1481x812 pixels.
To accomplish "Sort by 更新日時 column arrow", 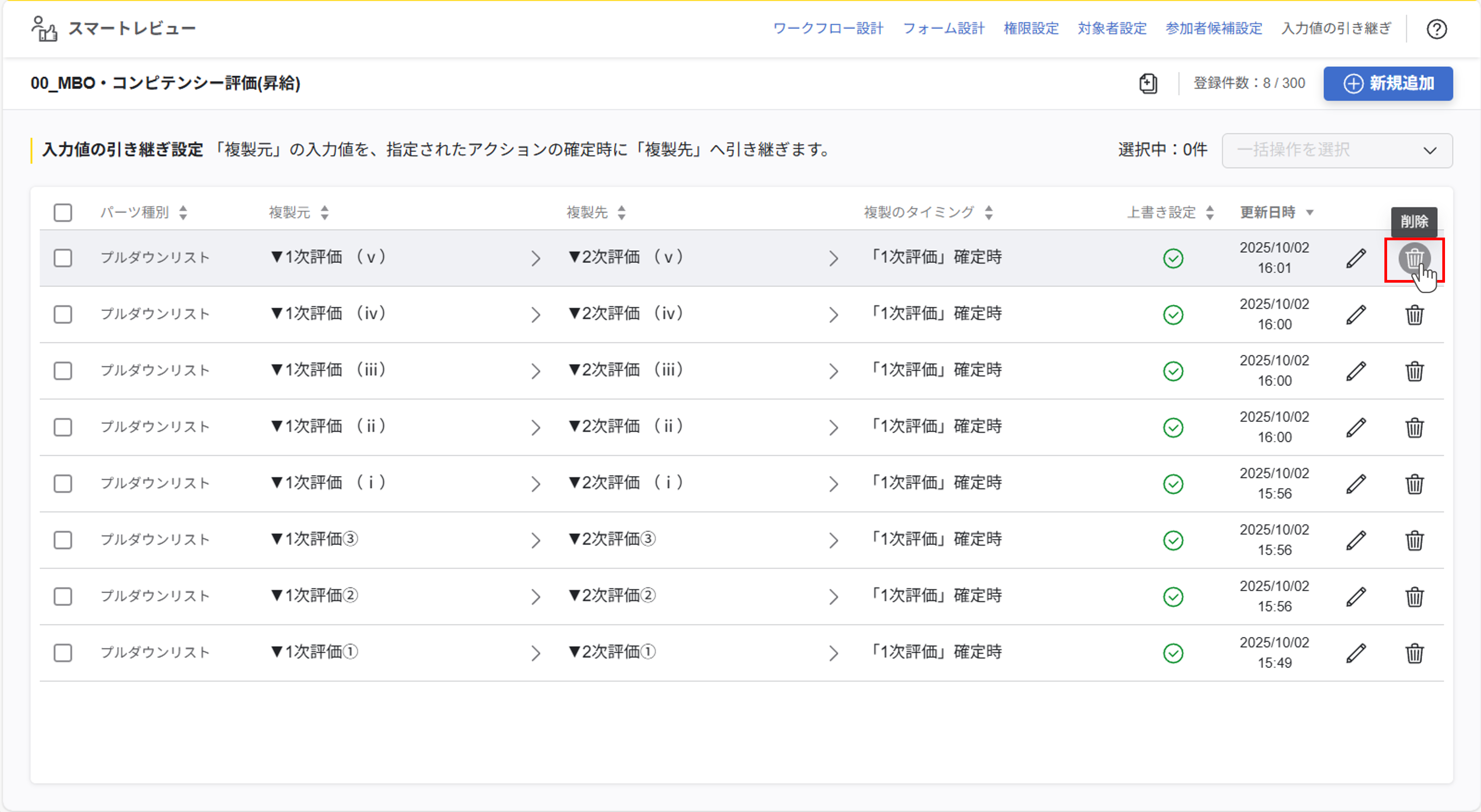I will click(x=1310, y=213).
